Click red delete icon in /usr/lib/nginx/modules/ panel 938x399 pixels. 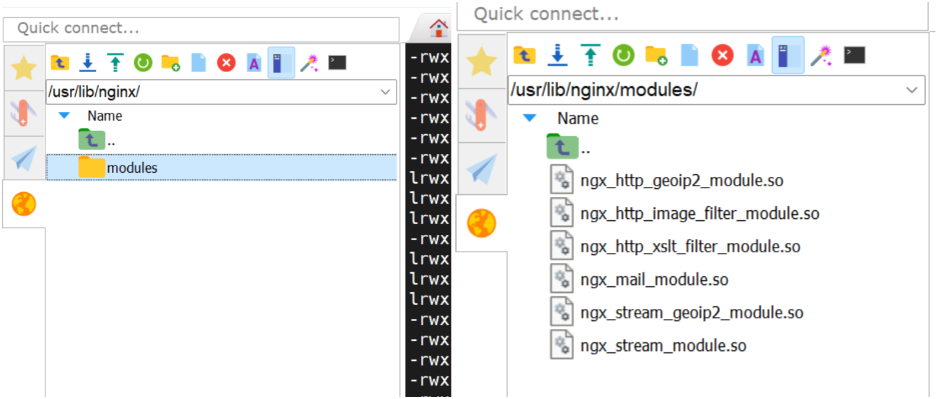click(723, 56)
